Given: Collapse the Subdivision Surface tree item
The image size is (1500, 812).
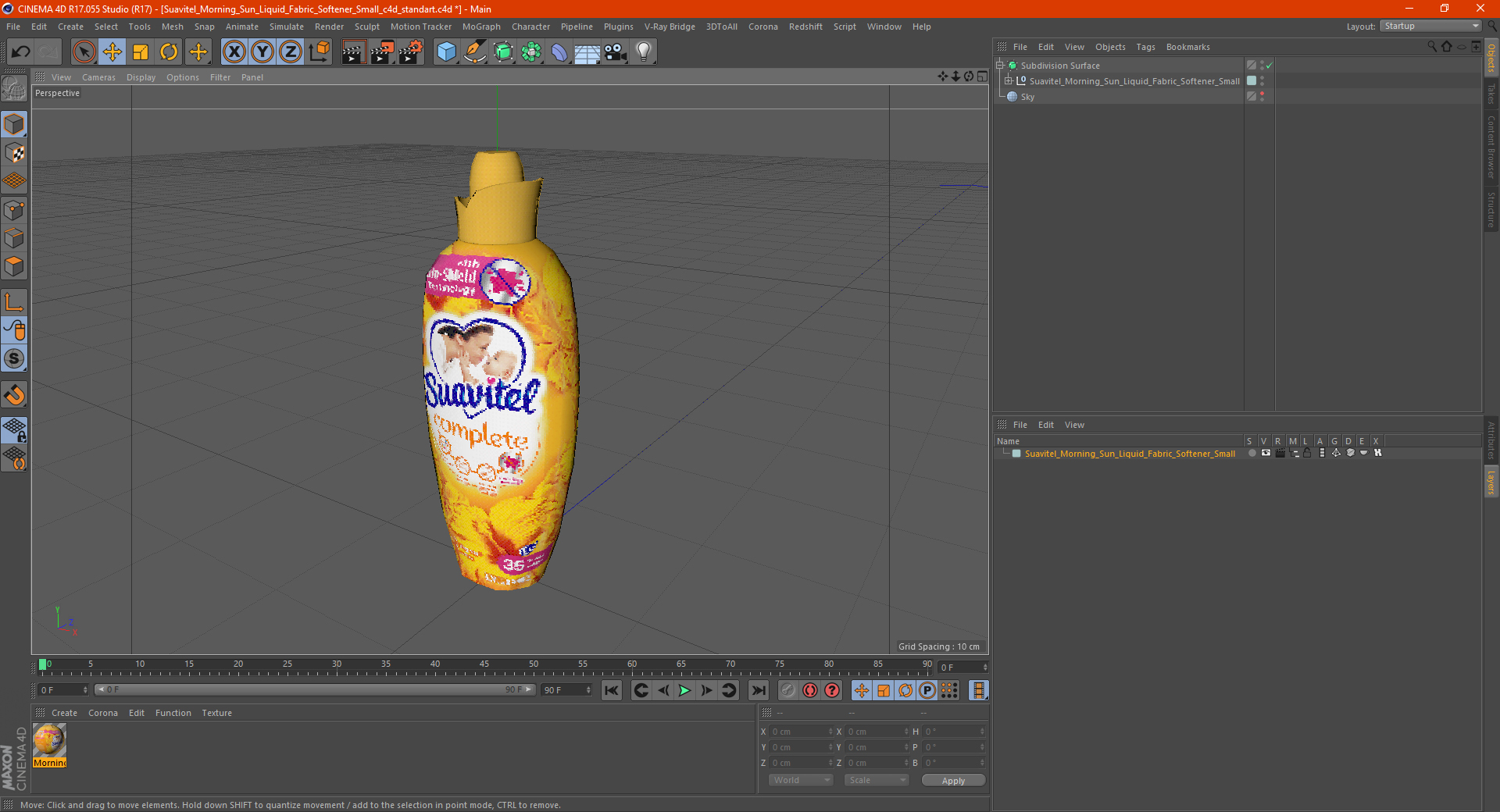Looking at the screenshot, I should pos(1000,66).
